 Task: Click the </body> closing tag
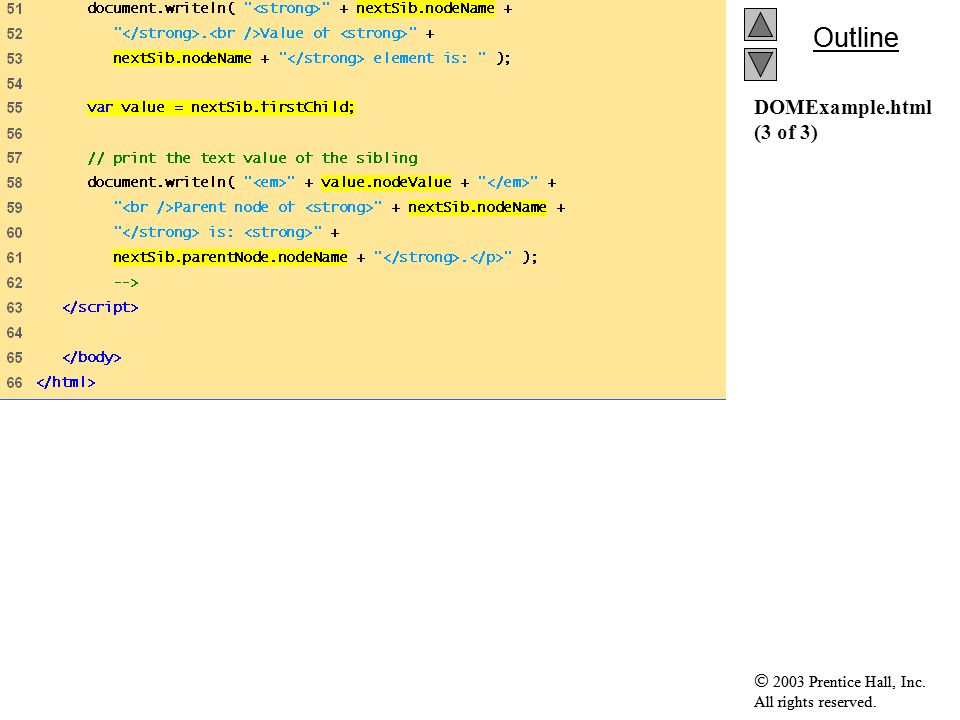point(92,358)
